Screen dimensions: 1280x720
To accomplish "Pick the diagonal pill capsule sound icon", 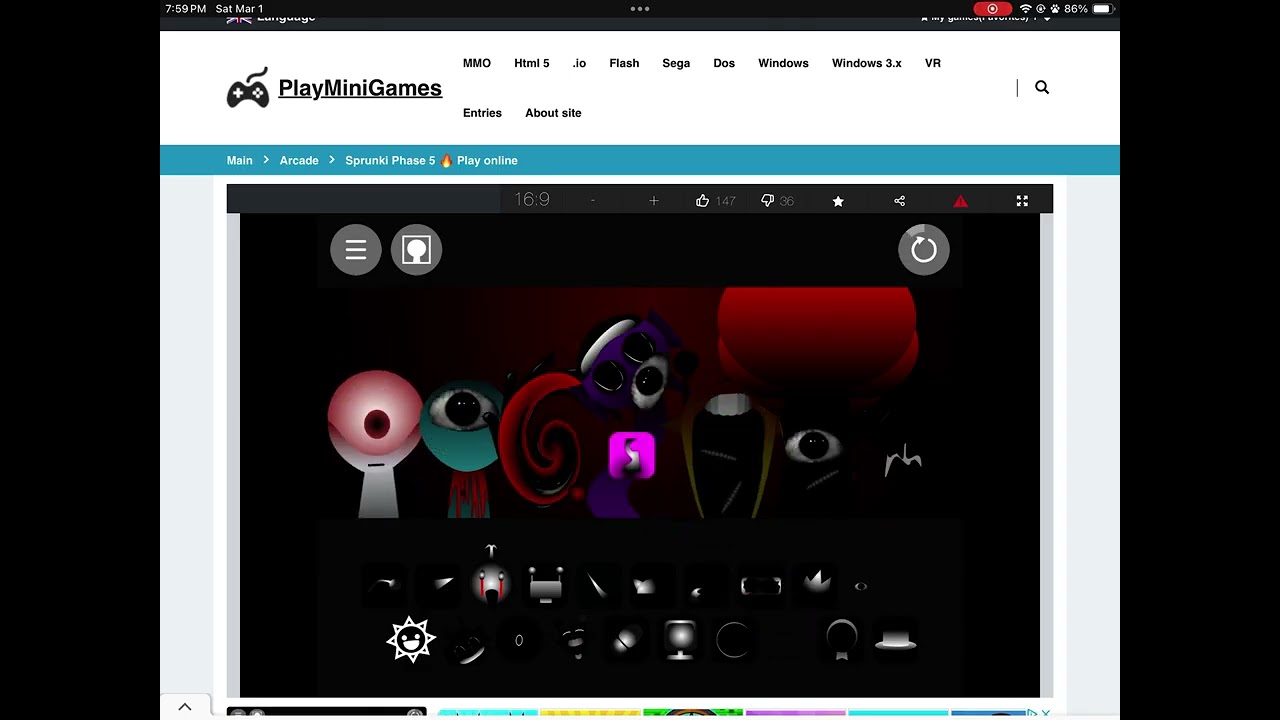I will click(627, 640).
